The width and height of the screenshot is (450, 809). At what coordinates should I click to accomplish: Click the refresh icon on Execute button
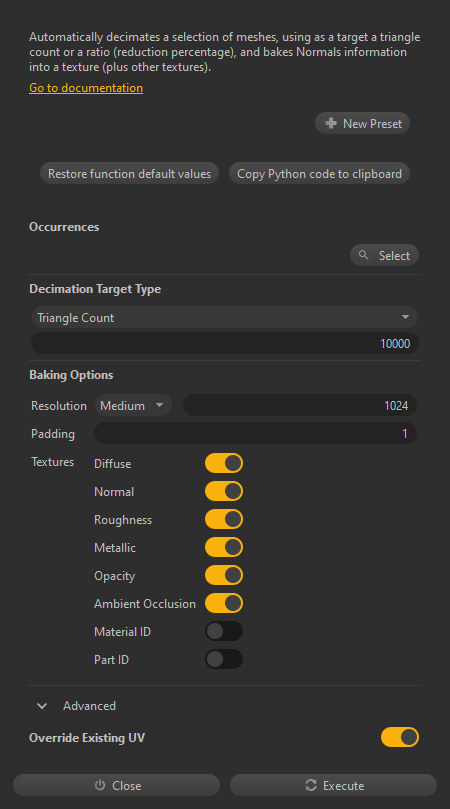(311, 785)
